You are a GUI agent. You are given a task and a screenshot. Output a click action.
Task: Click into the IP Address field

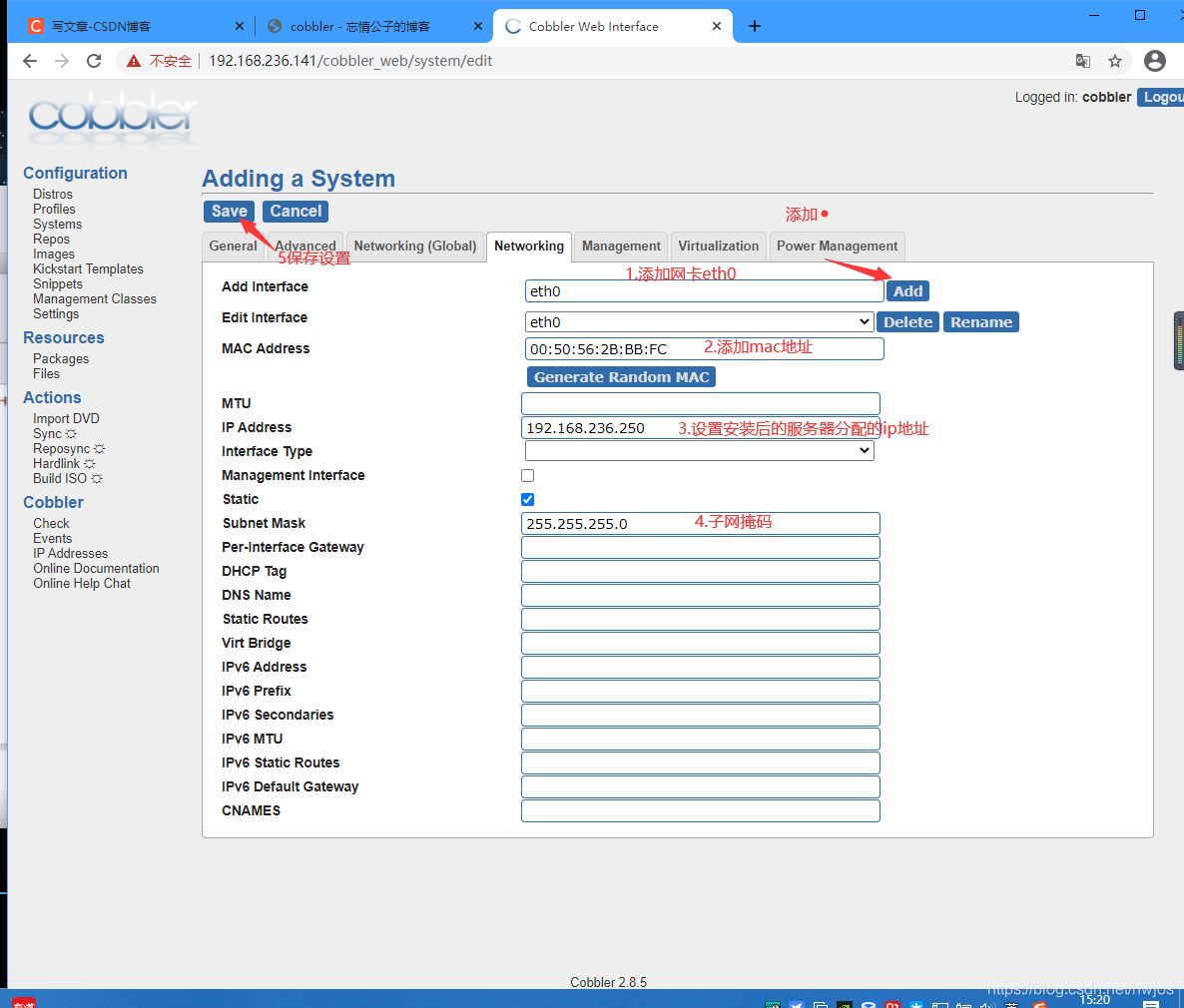701,428
